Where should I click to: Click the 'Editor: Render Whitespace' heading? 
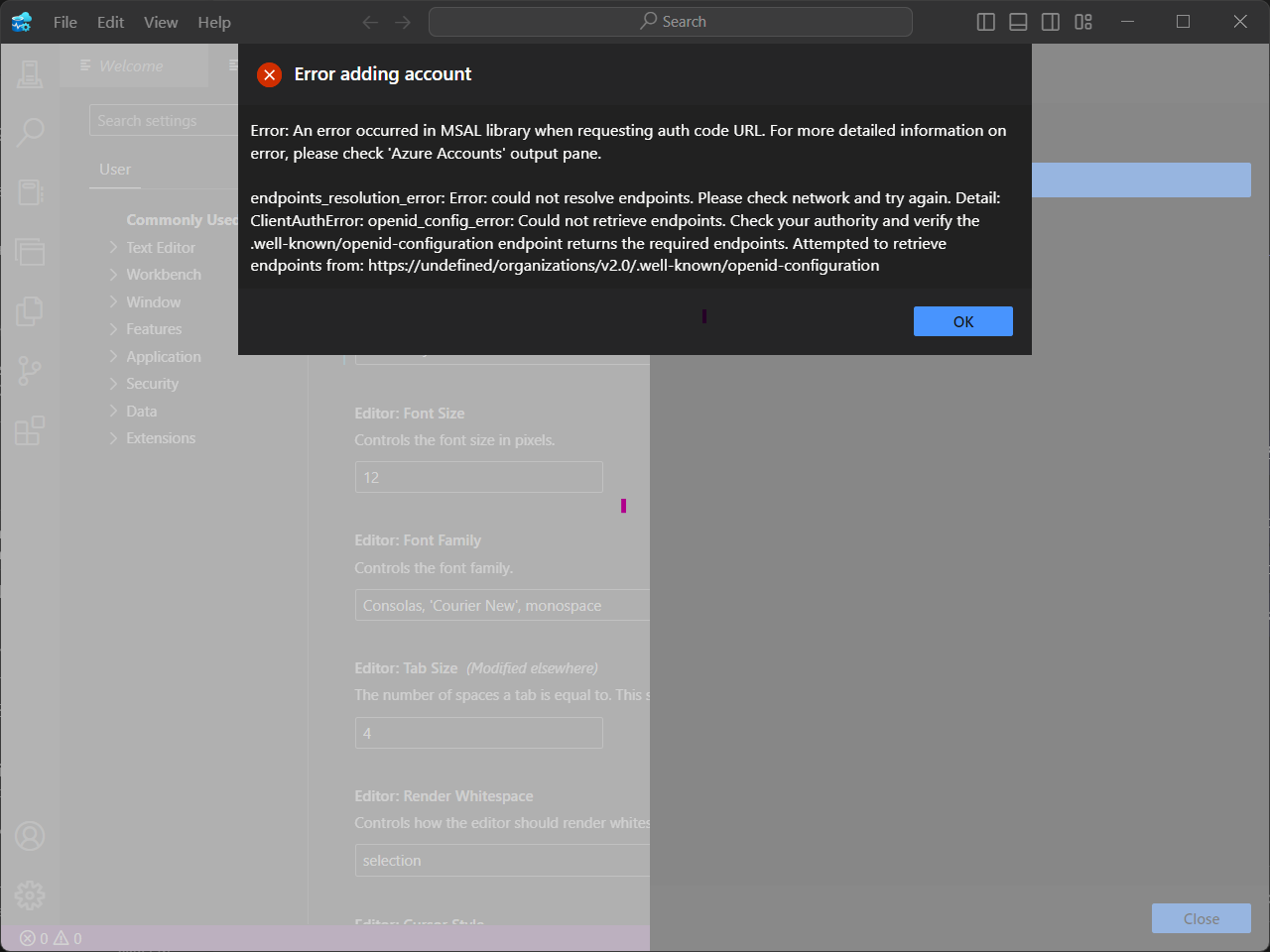coord(444,796)
